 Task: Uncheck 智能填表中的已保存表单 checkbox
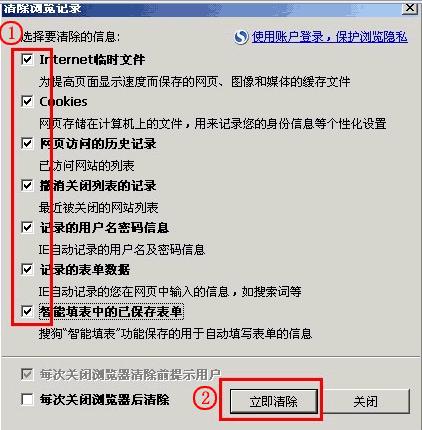click(27, 312)
